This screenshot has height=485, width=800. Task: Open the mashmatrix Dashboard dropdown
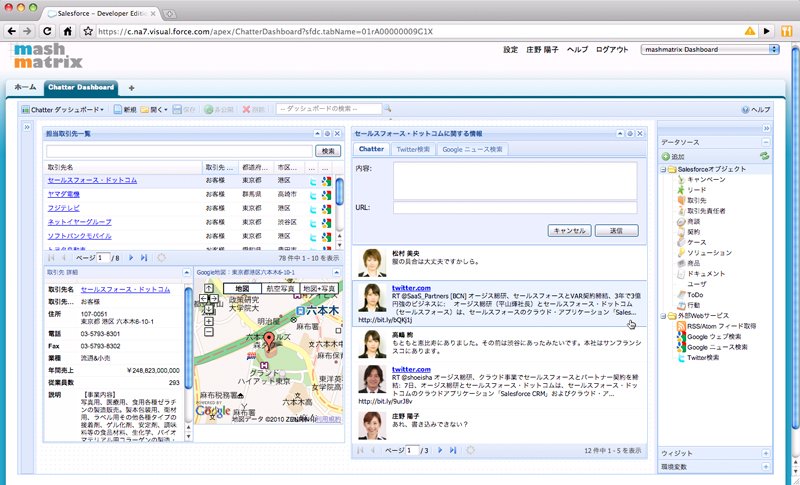[710, 49]
